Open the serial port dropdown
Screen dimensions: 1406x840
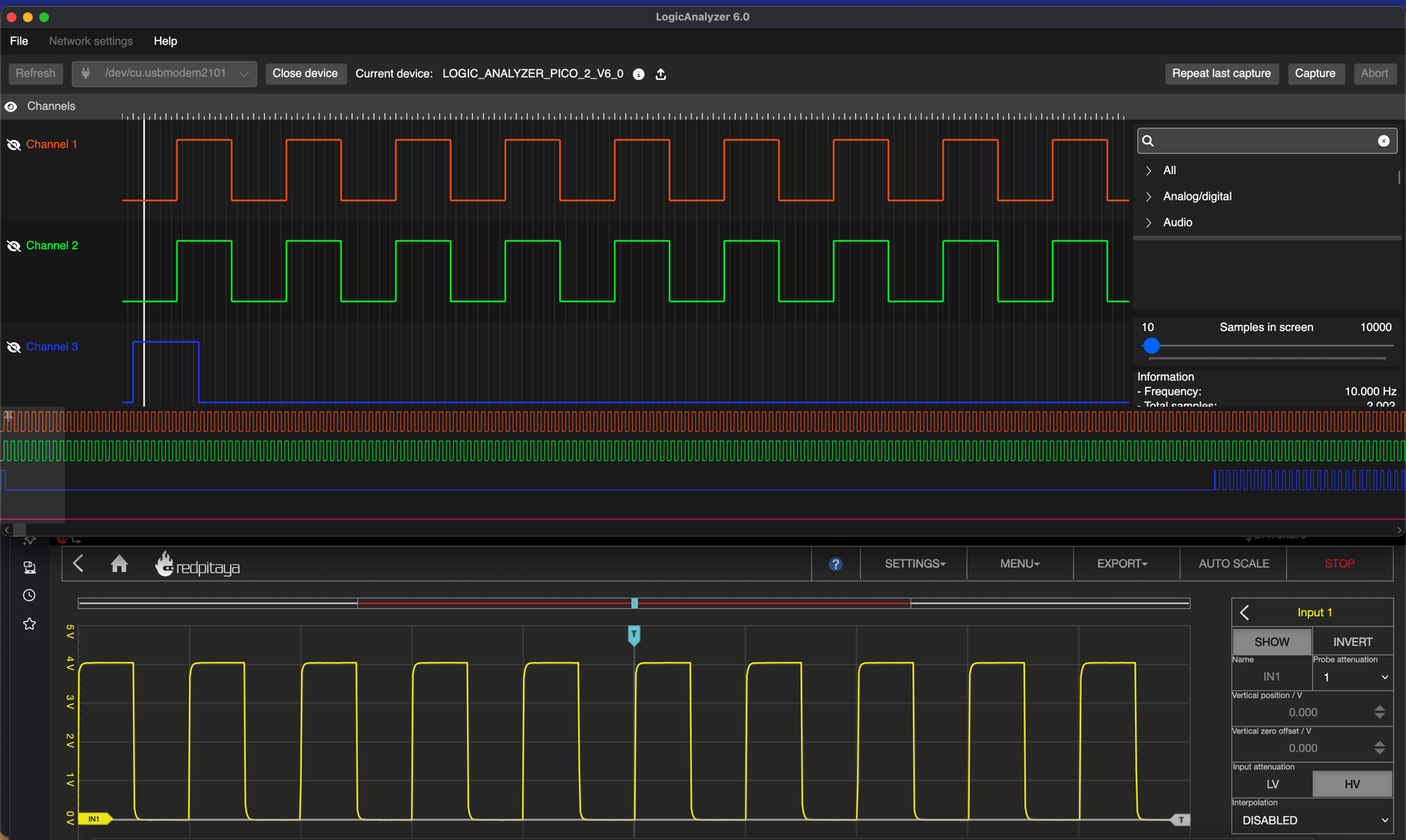tap(164, 74)
